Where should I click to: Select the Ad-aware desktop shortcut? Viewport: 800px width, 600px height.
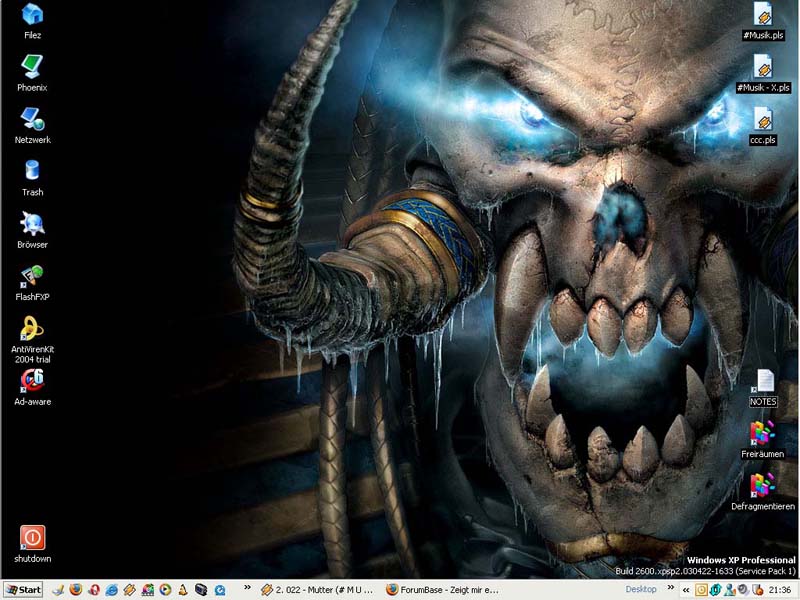32,388
